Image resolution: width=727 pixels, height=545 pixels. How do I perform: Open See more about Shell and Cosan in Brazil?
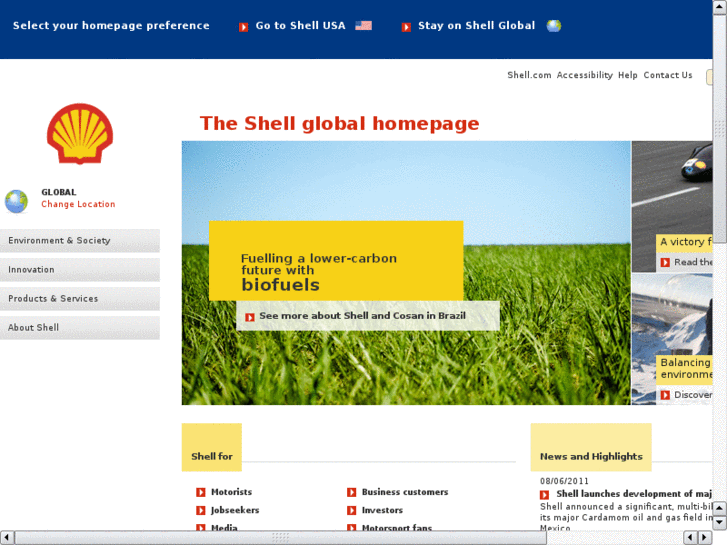pos(363,316)
